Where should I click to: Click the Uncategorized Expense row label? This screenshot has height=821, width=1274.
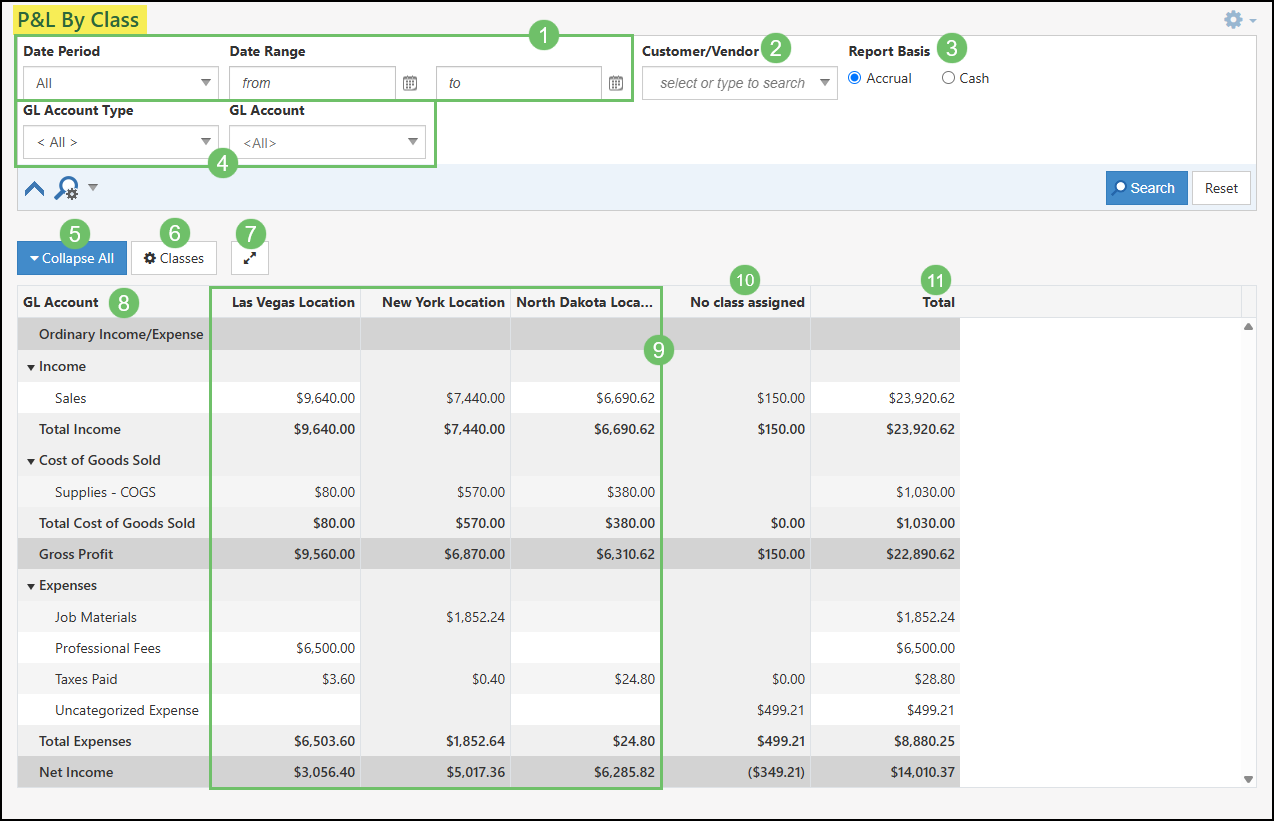tap(127, 710)
